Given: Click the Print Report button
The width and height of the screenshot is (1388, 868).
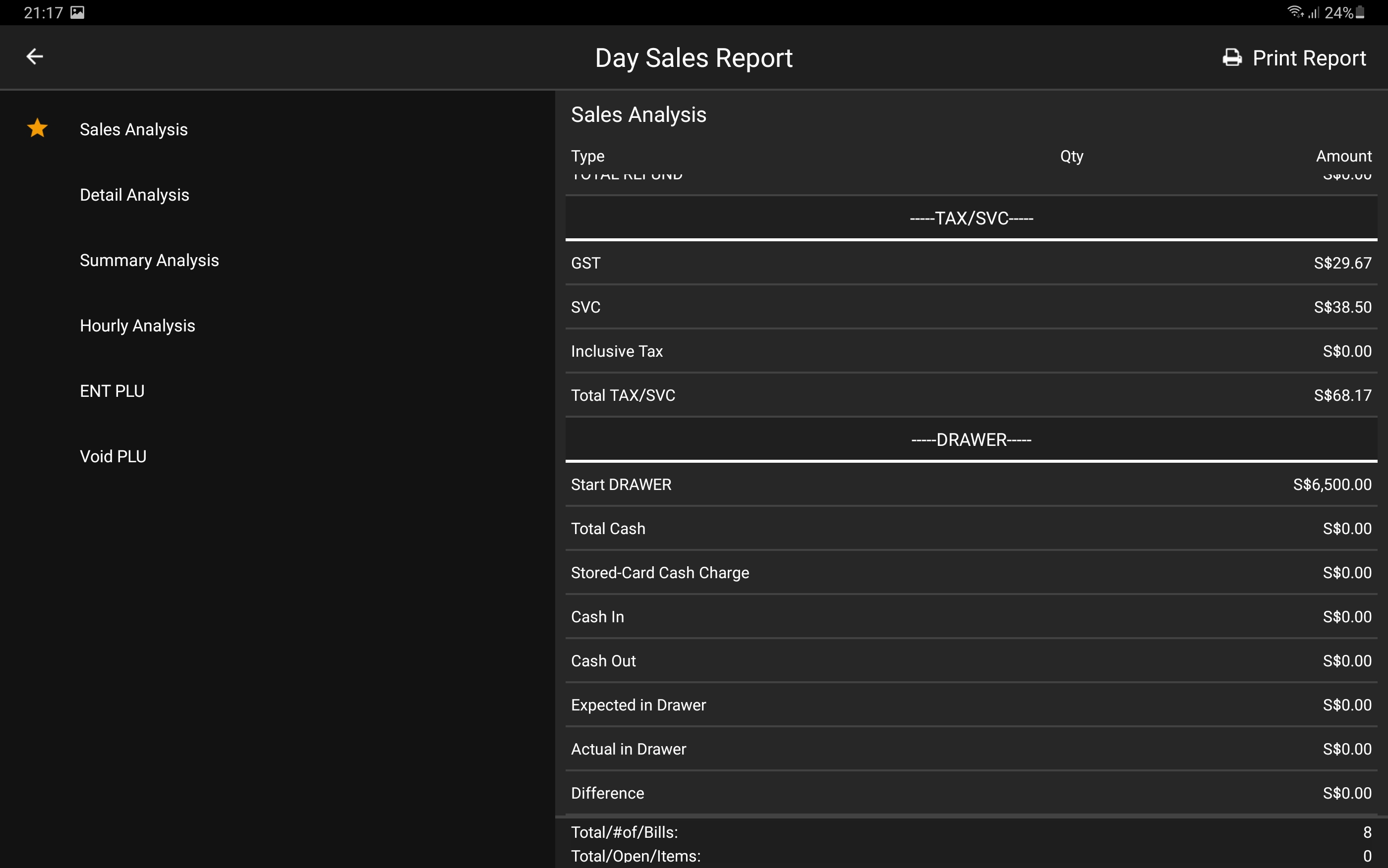Looking at the screenshot, I should pos(1309,58).
